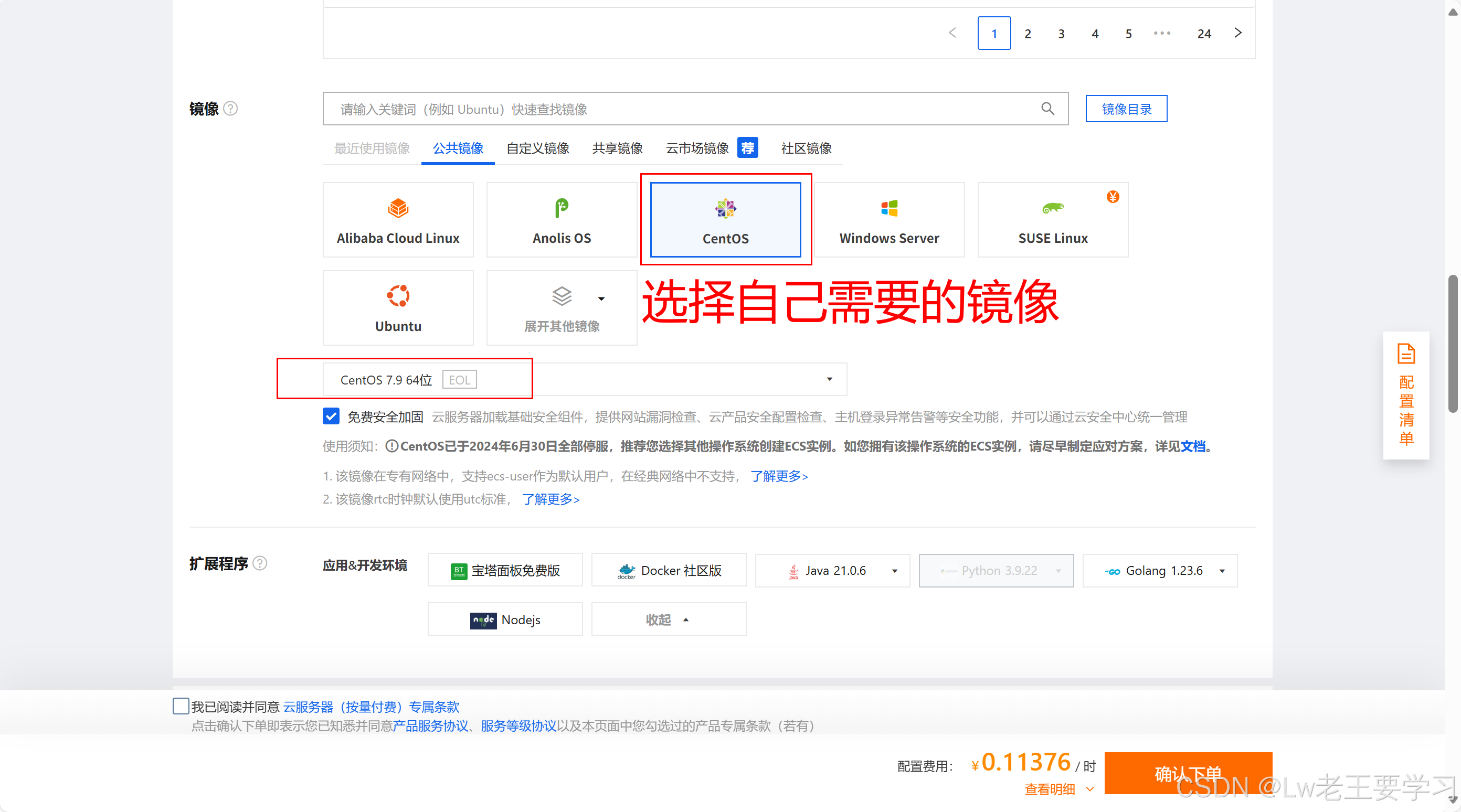The image size is (1461, 812).
Task: Open the Java 21.0.6 version dropdown
Action: pos(832,570)
